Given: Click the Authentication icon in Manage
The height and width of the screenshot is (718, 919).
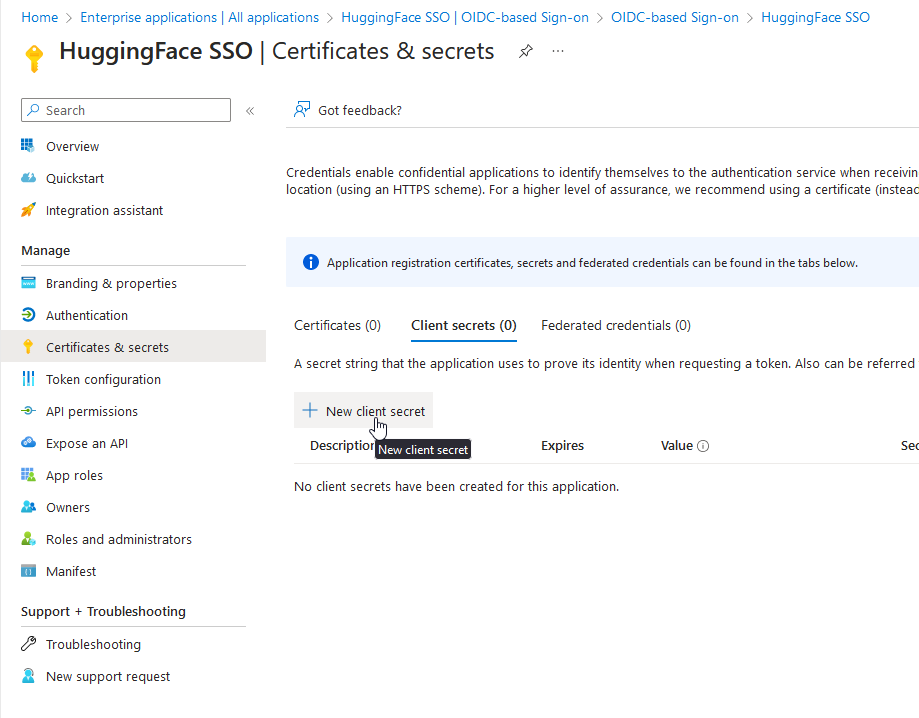Looking at the screenshot, I should [28, 315].
